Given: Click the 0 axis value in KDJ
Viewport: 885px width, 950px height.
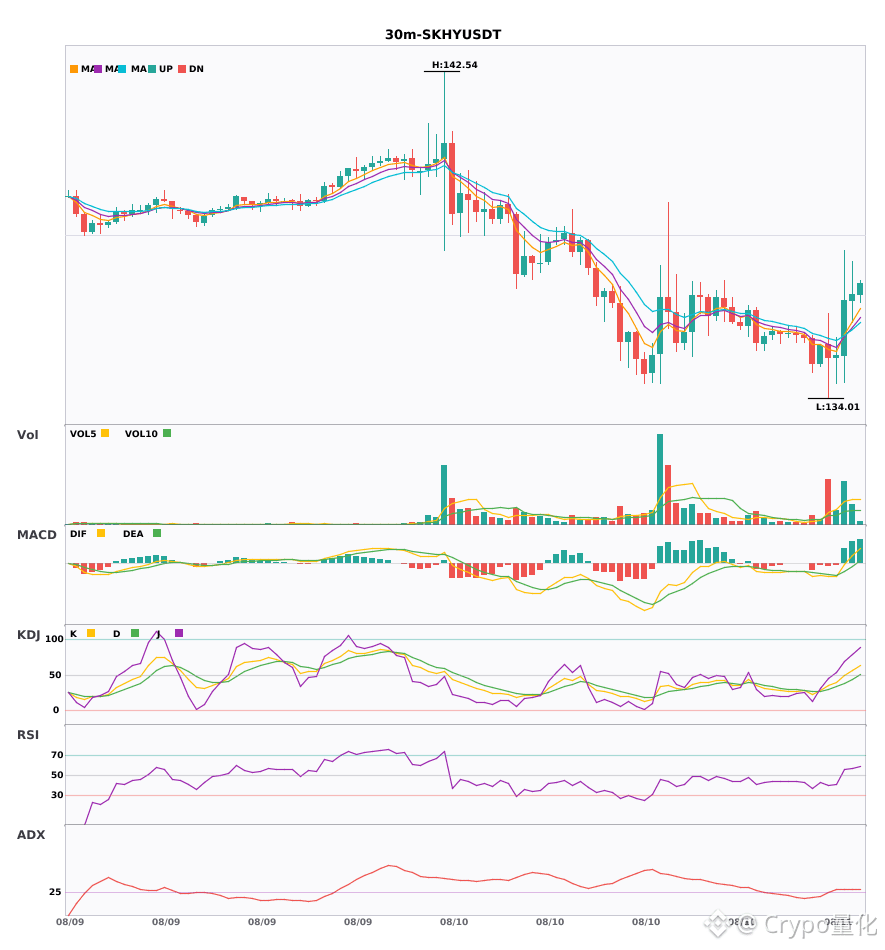Looking at the screenshot, I should [56, 710].
